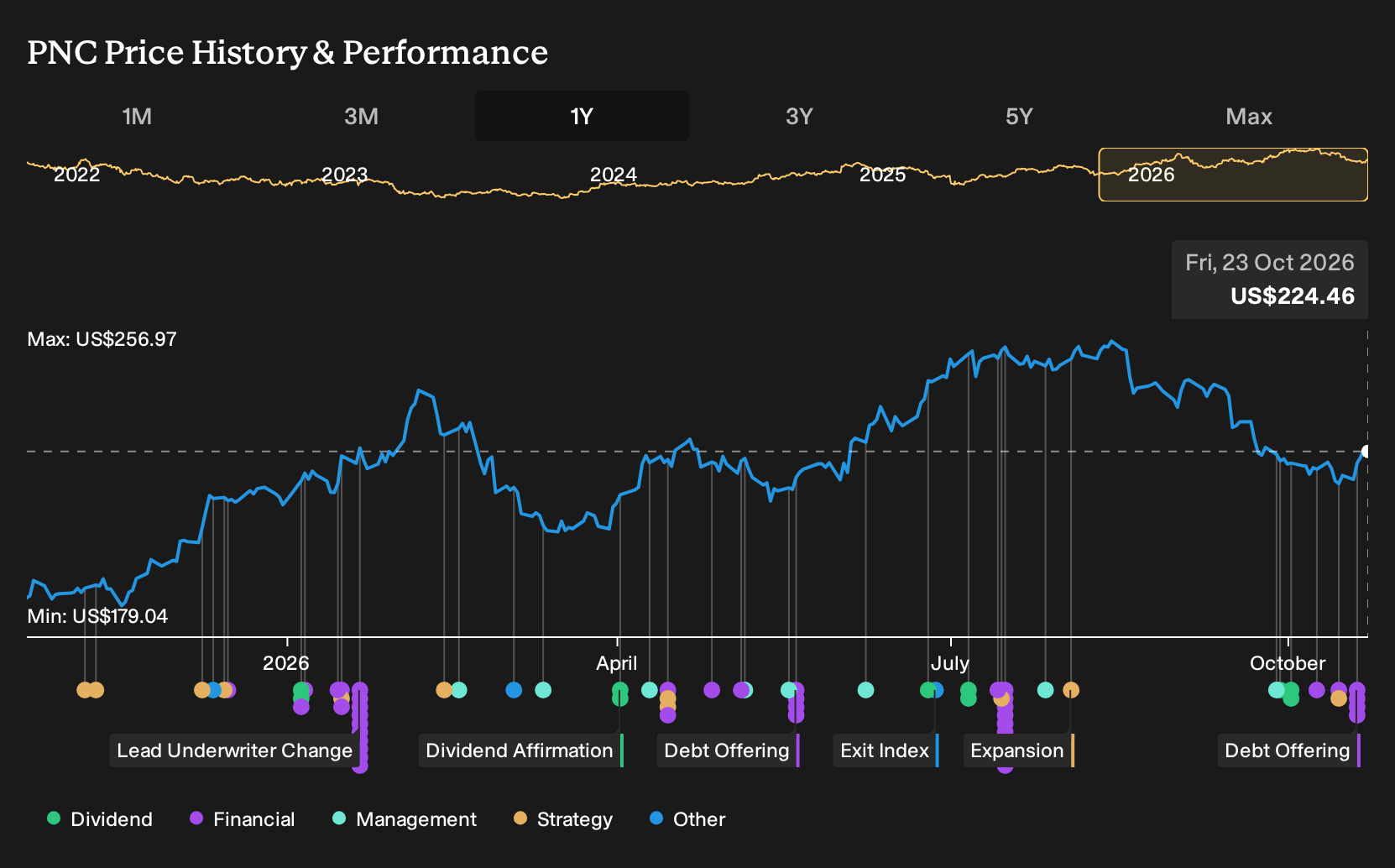Click the Max: US$256.97 label
Image resolution: width=1395 pixels, height=868 pixels.
102,339
